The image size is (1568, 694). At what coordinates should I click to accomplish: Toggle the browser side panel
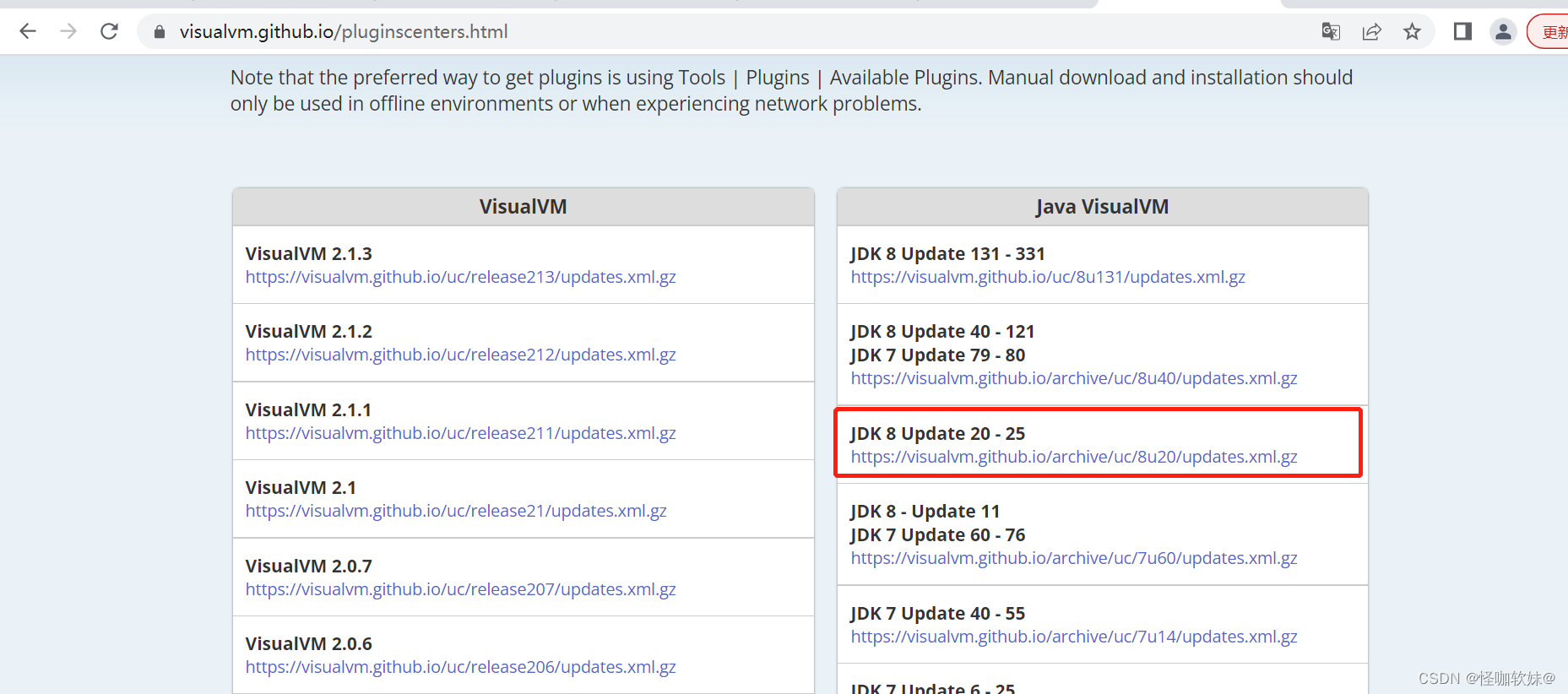pyautogui.click(x=1462, y=31)
